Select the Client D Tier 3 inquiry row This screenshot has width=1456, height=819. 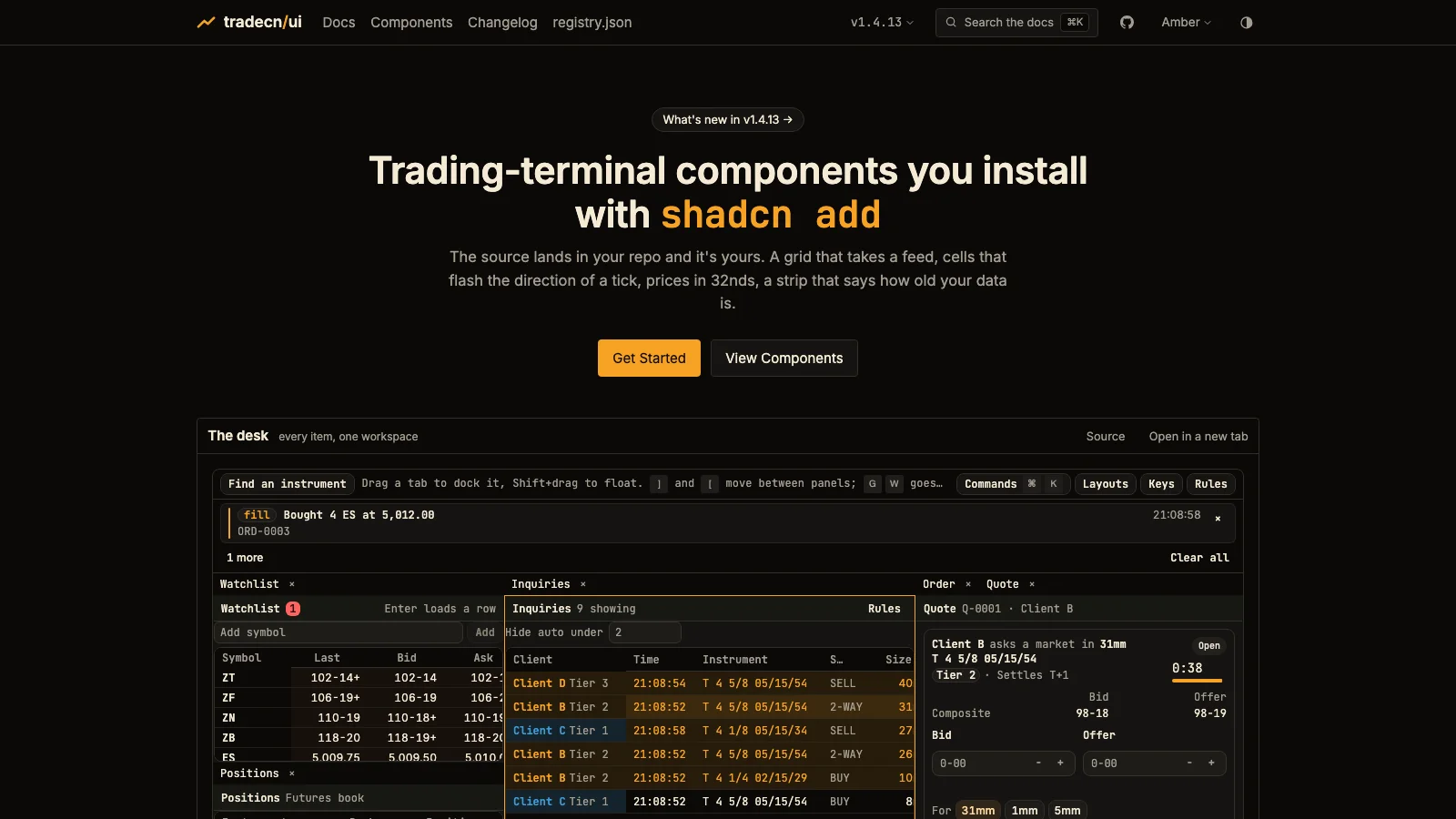[x=710, y=682]
